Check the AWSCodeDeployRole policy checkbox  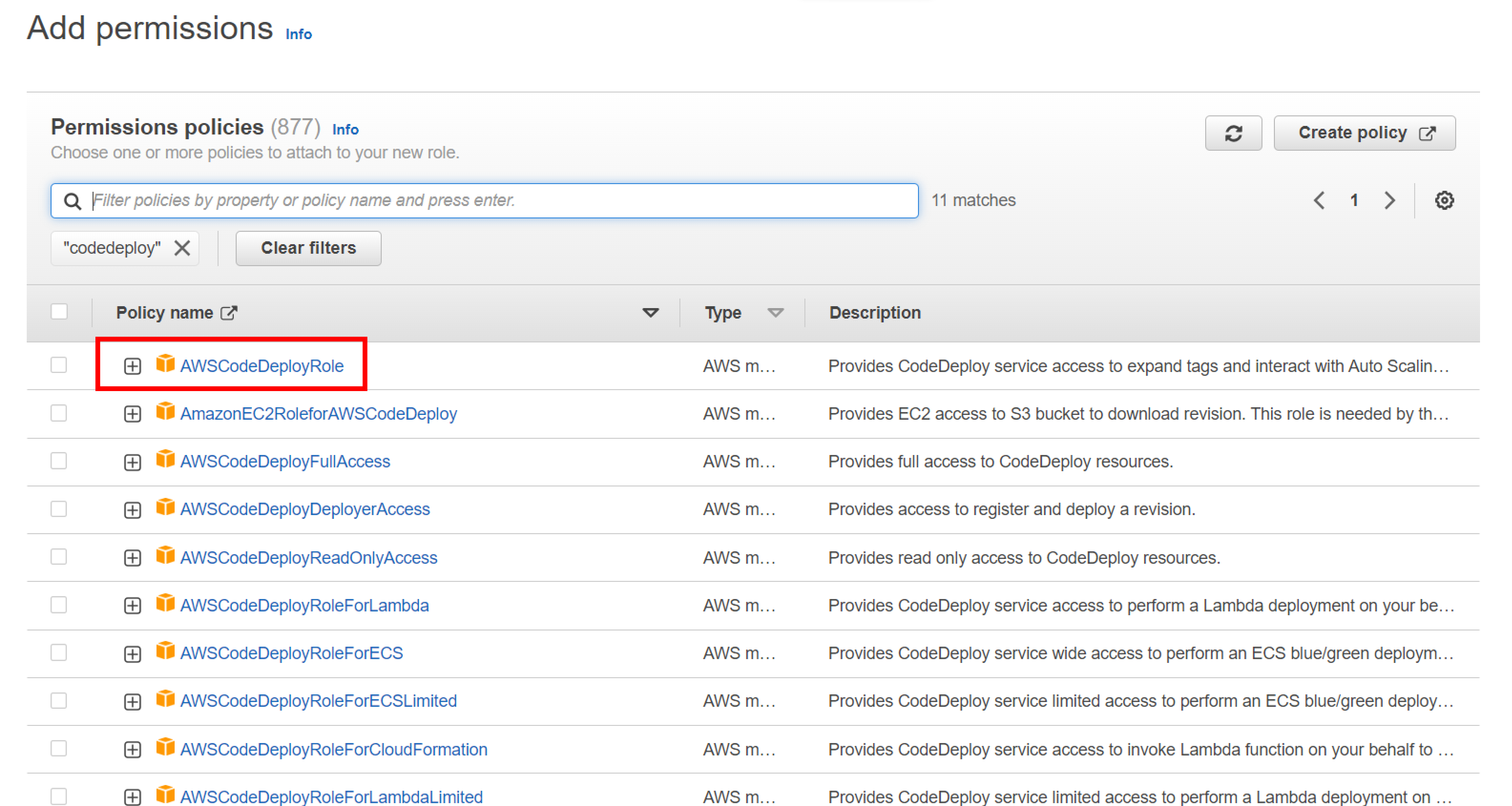tap(59, 365)
